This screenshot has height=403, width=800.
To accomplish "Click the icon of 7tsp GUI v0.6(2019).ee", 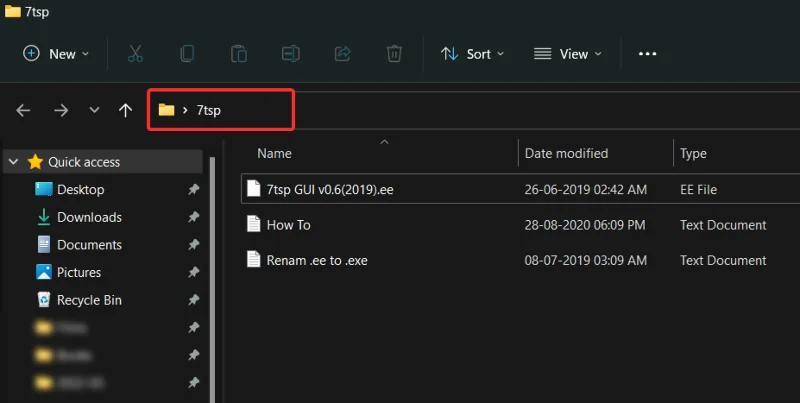I will pos(254,189).
